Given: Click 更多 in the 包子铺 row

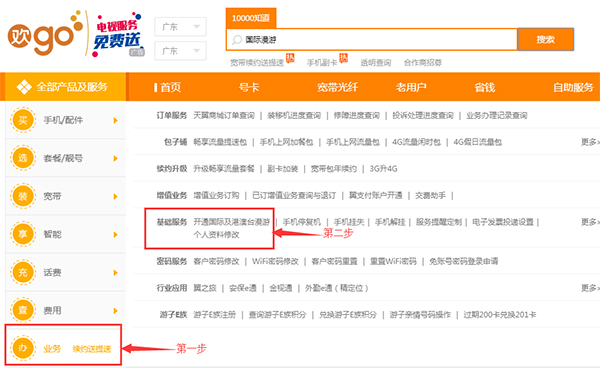Looking at the screenshot, I should 590,142.
